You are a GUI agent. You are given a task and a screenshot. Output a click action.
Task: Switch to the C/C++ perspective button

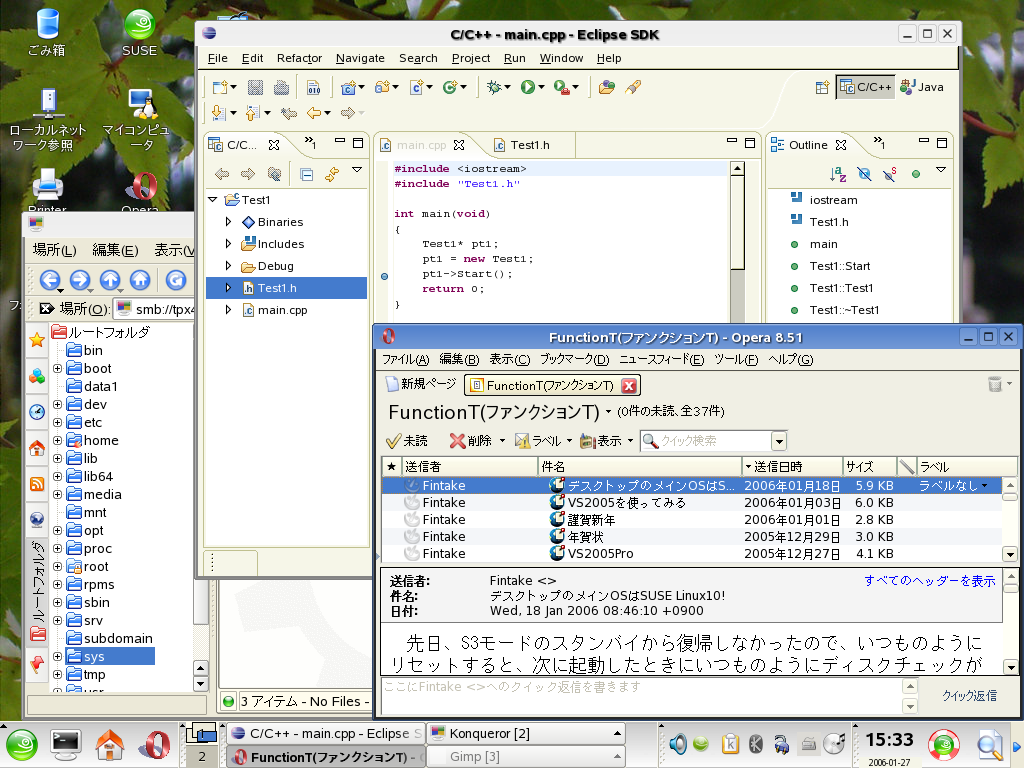(x=865, y=87)
